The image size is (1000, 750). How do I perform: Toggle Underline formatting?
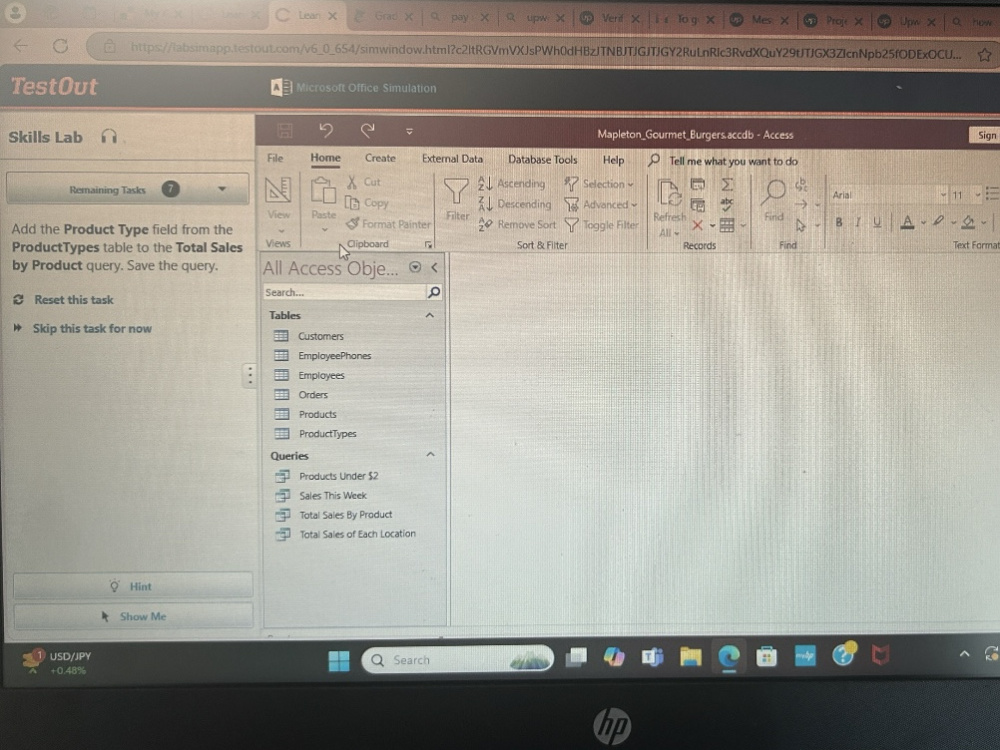[x=878, y=223]
